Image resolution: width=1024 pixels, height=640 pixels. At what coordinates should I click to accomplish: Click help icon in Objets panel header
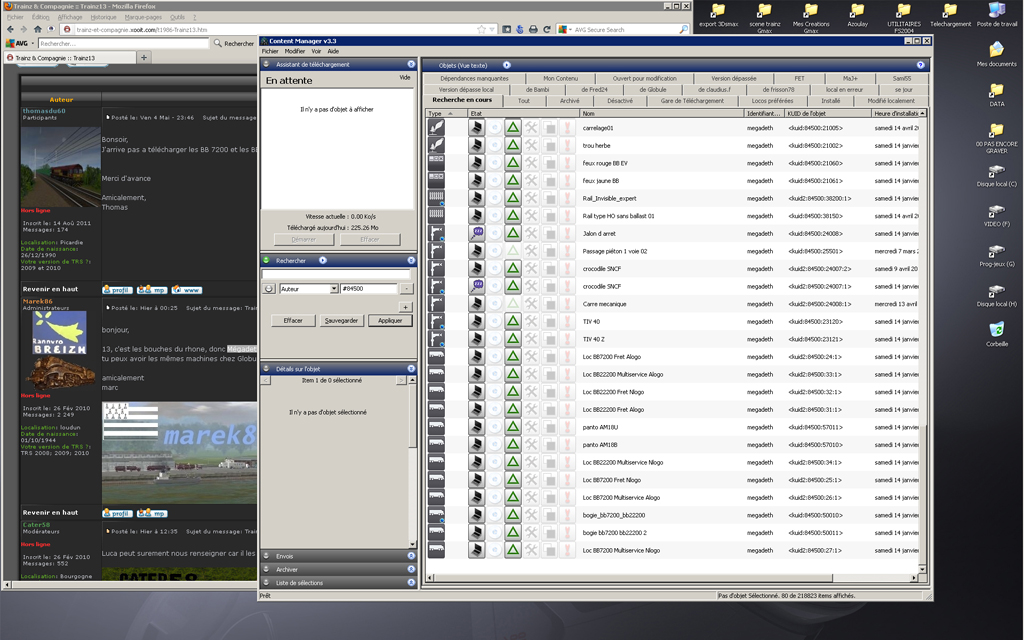coord(920,65)
